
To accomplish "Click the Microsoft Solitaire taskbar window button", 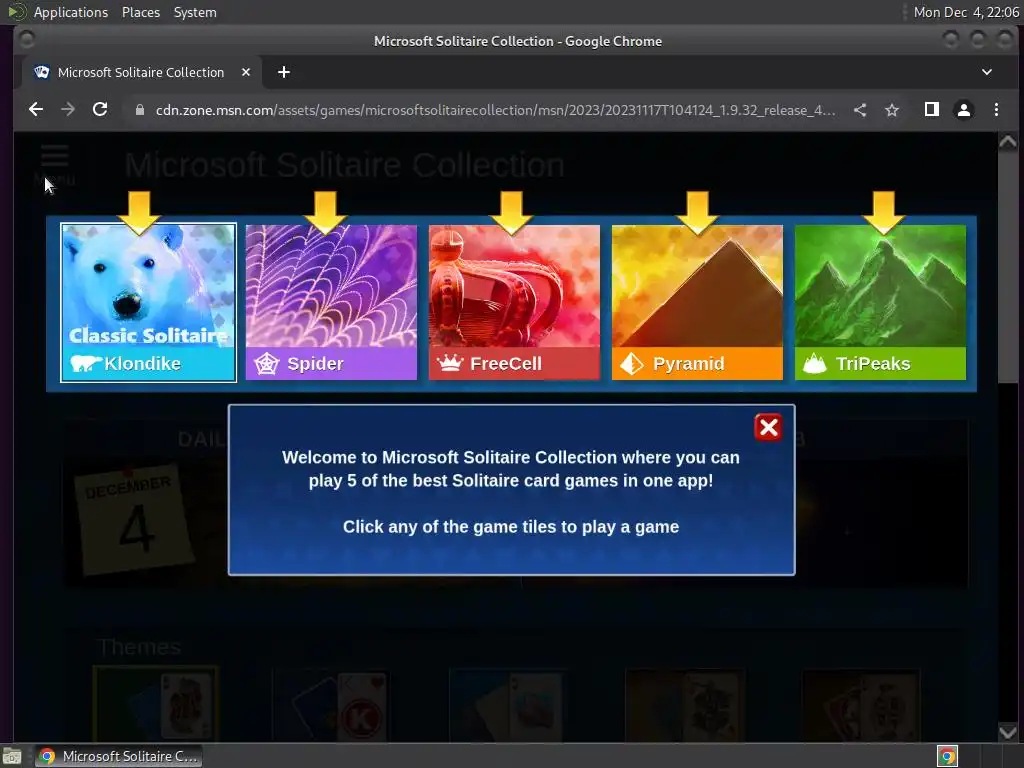I will (x=118, y=756).
